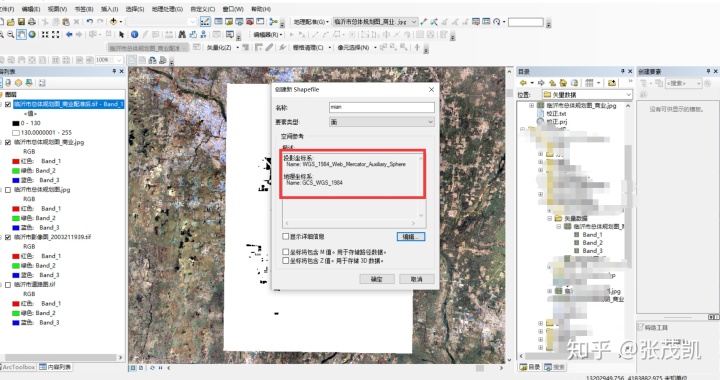Click the Create Features 搜索 search box
Image resolution: width=720 pixels, height=380 pixels.
click(683, 83)
